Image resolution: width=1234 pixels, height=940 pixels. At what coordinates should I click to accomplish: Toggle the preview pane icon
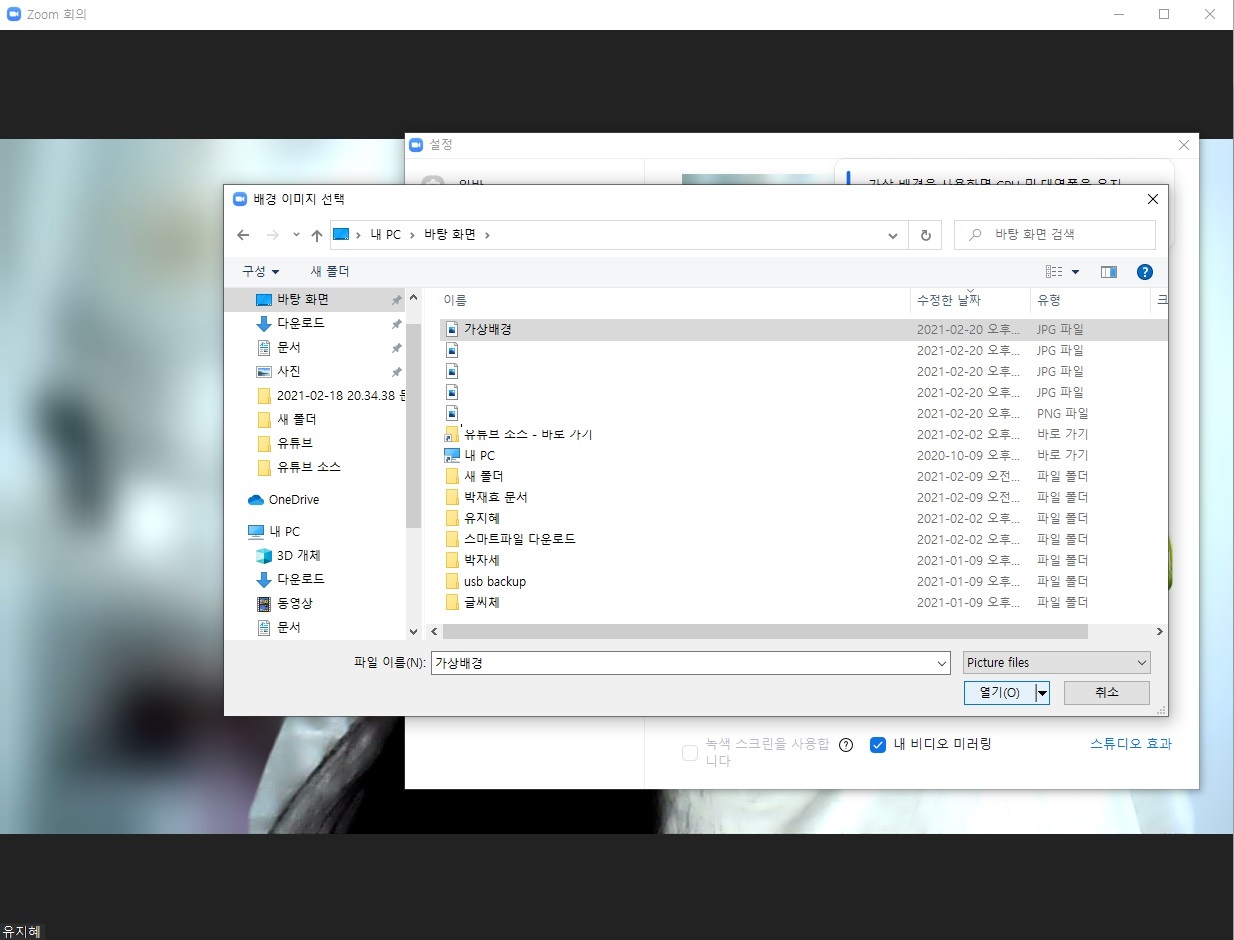(x=1108, y=272)
